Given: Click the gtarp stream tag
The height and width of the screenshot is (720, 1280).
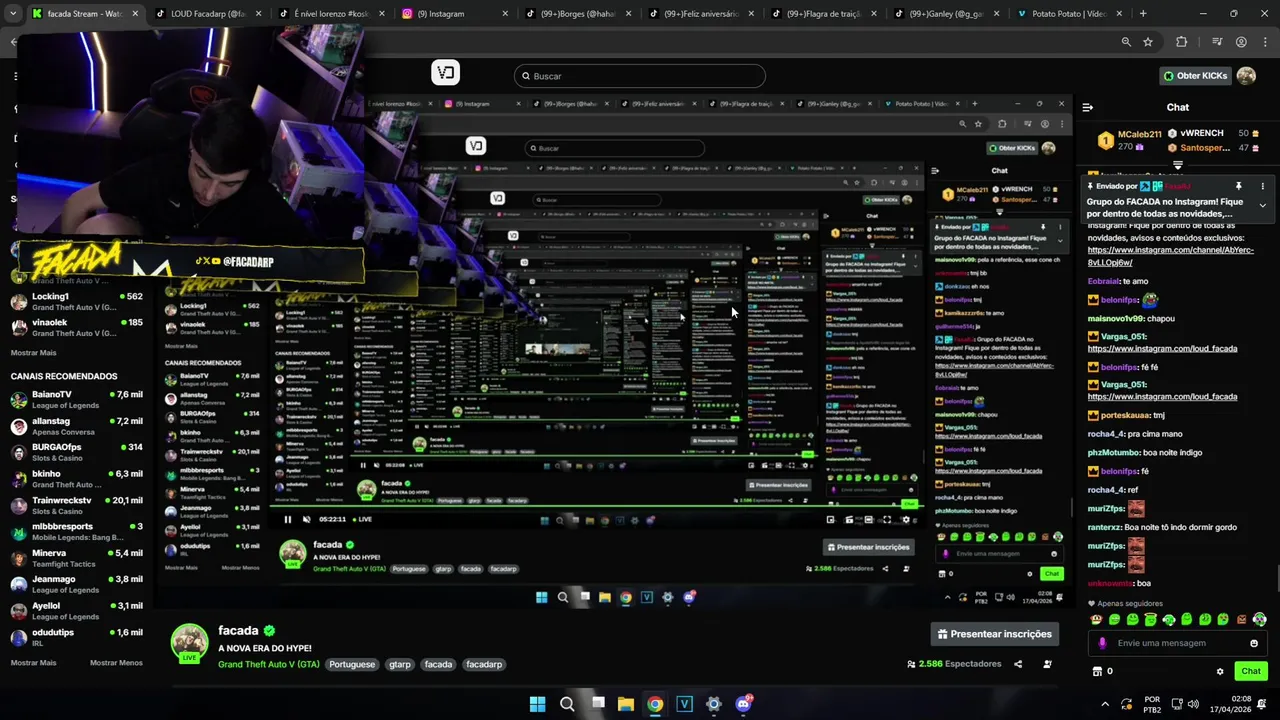Looking at the screenshot, I should tap(400, 664).
